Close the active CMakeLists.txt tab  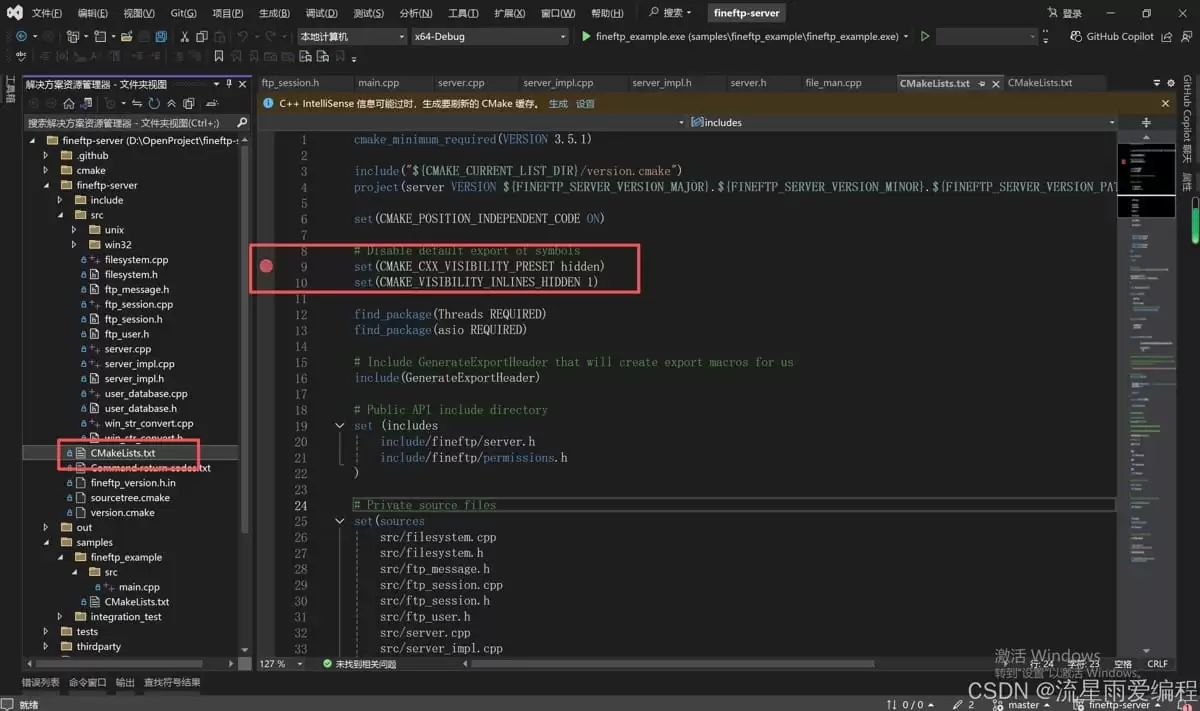tap(996, 84)
